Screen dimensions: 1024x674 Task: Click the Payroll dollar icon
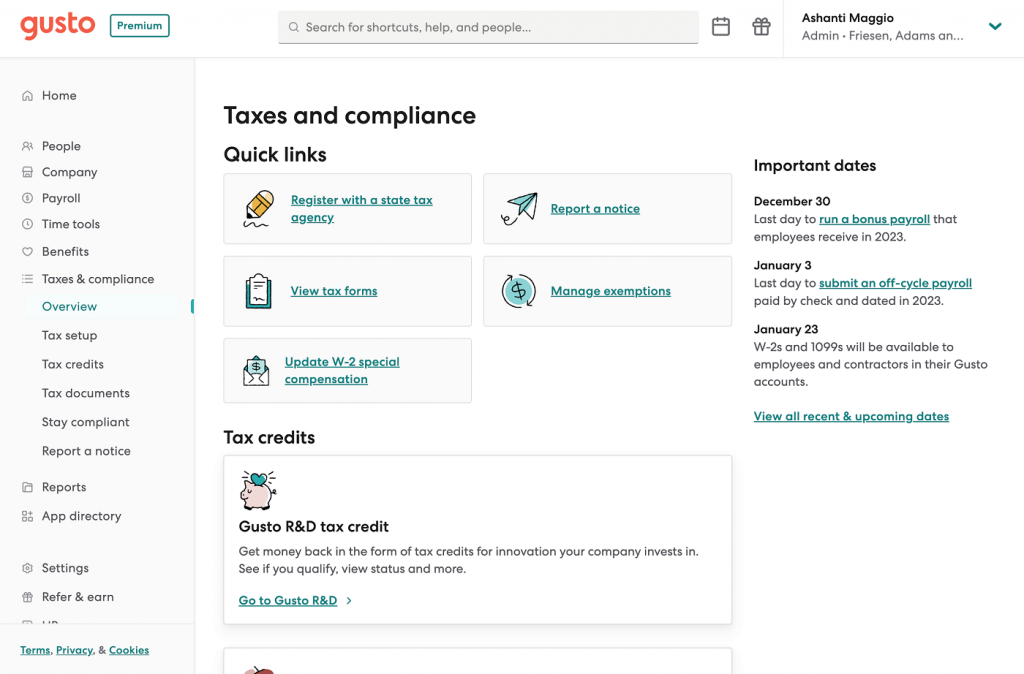pos(27,199)
